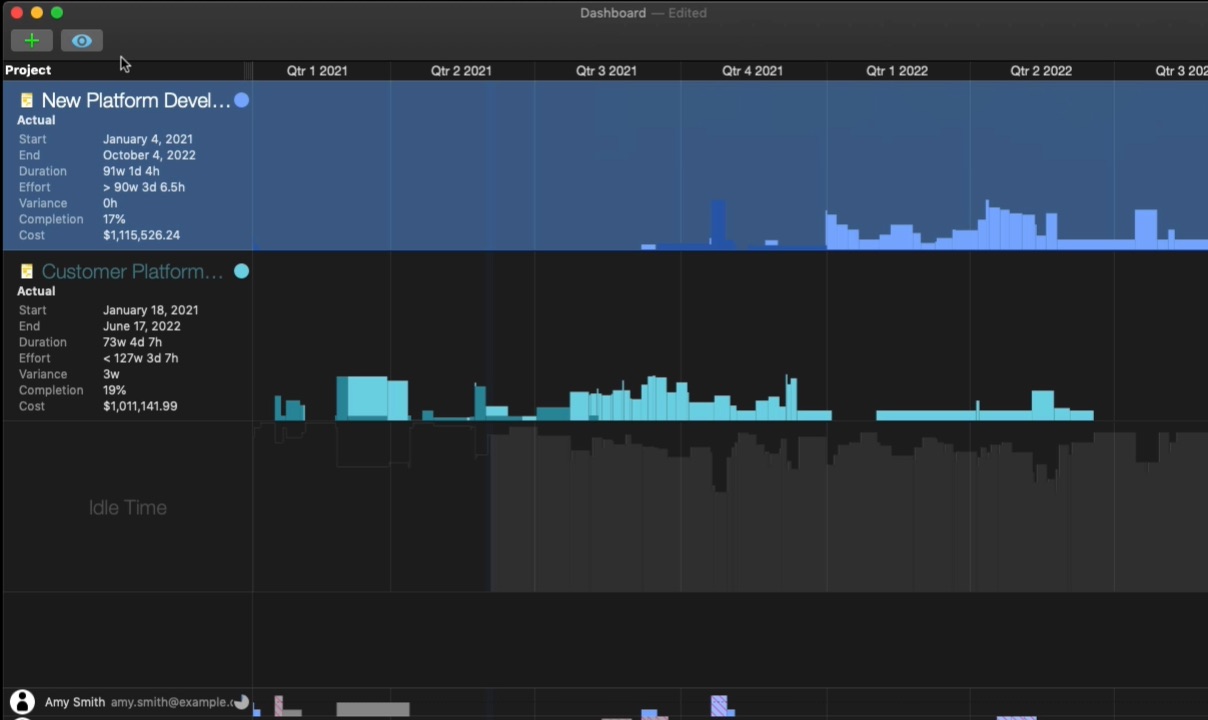Click the Qtr 2 2022 timeline header
Image resolution: width=1208 pixels, height=720 pixels.
[1040, 71]
